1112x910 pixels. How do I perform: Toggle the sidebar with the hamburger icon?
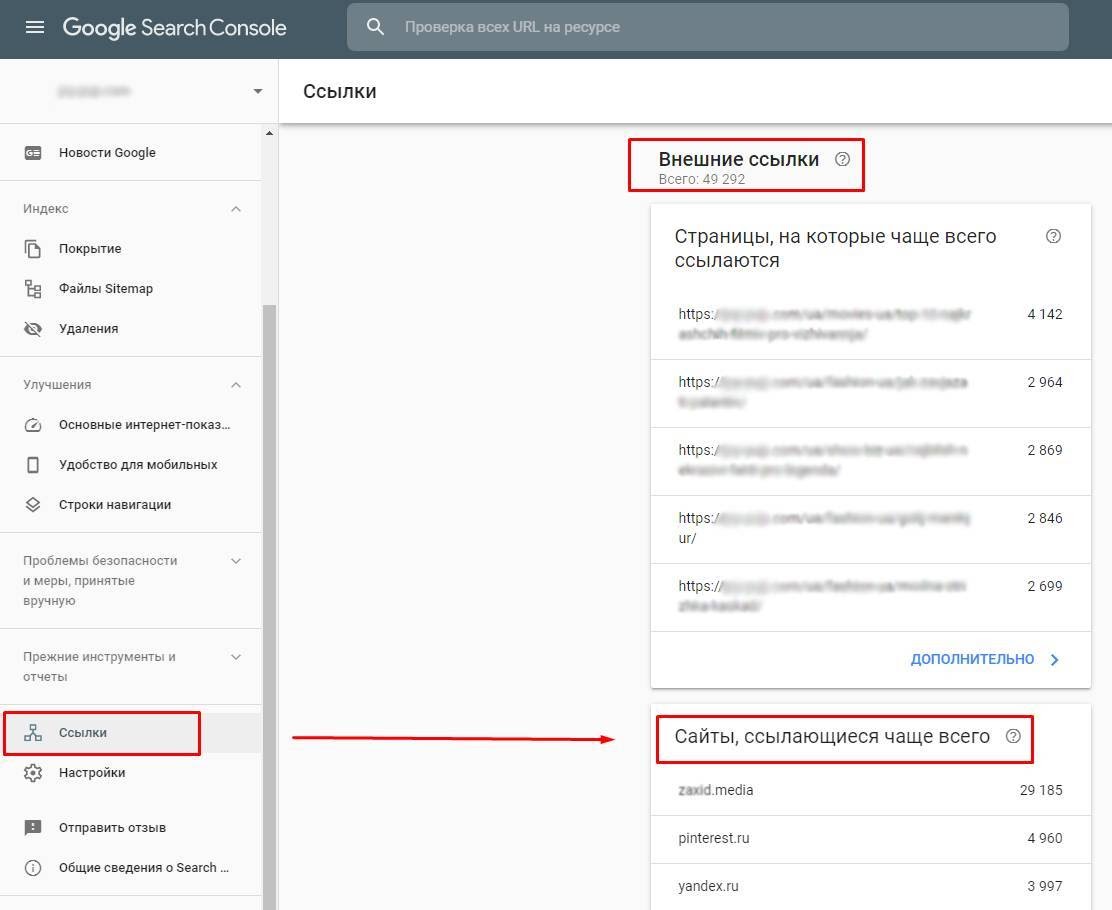click(35, 27)
